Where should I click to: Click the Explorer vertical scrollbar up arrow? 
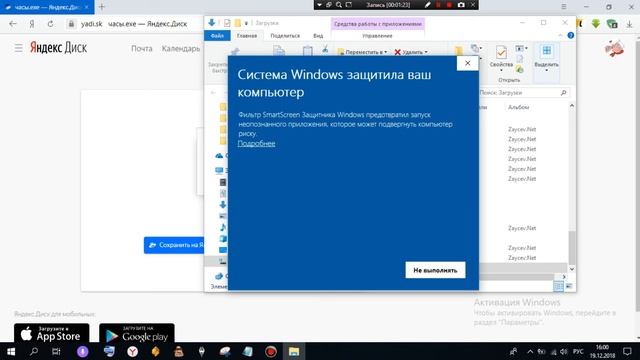571,106
